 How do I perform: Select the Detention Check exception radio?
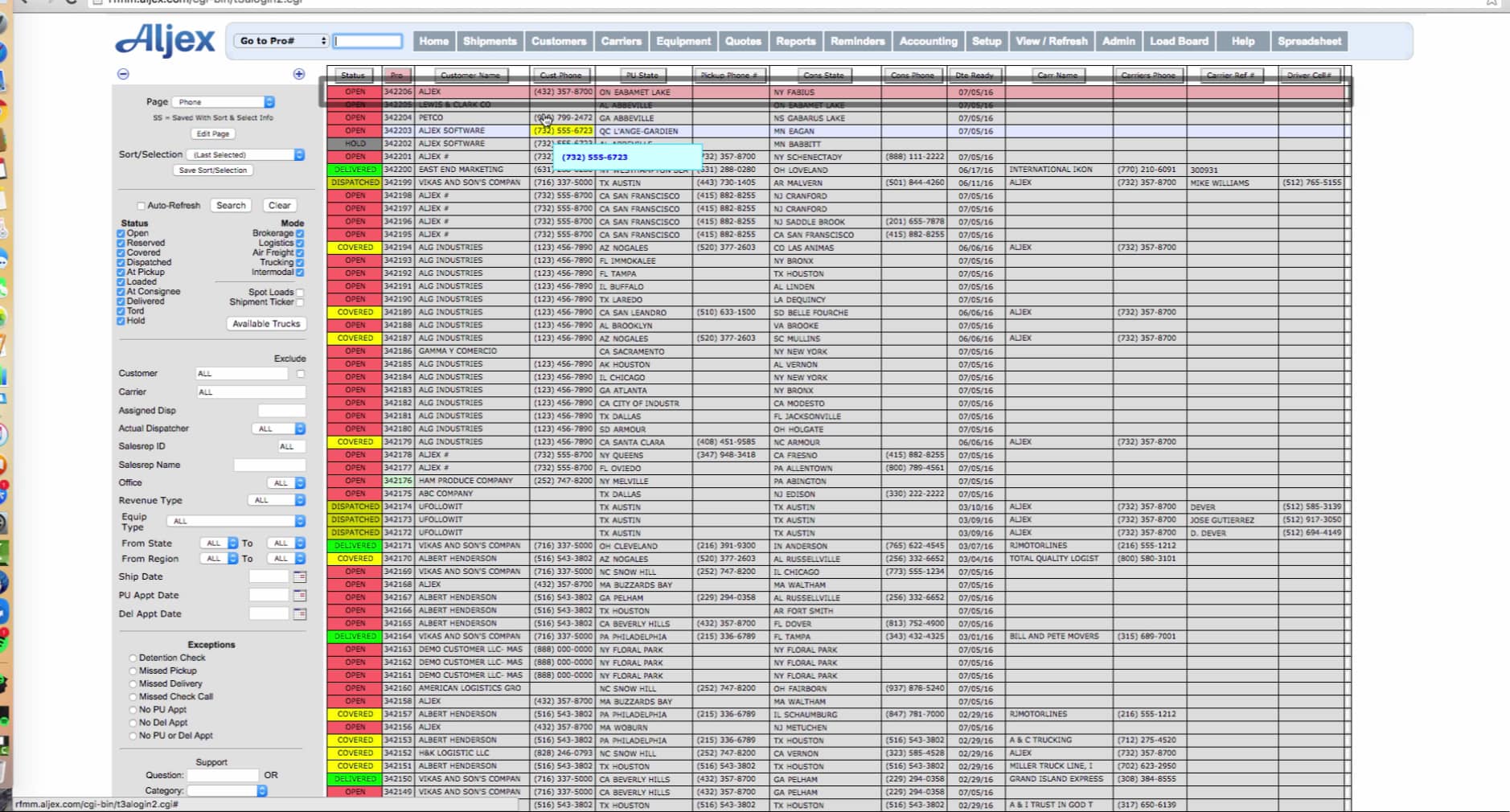[133, 658]
